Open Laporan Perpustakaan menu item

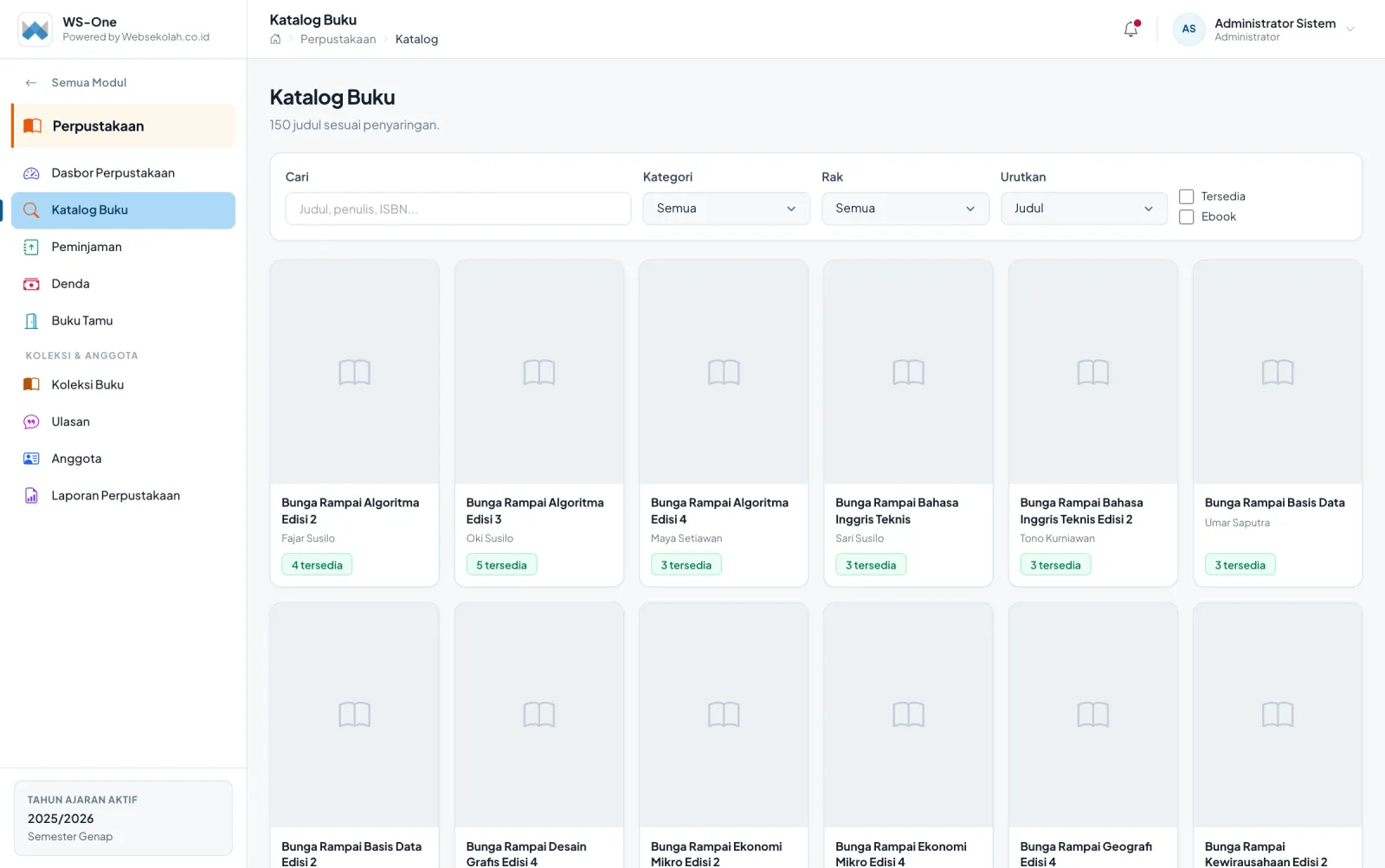pos(123,496)
